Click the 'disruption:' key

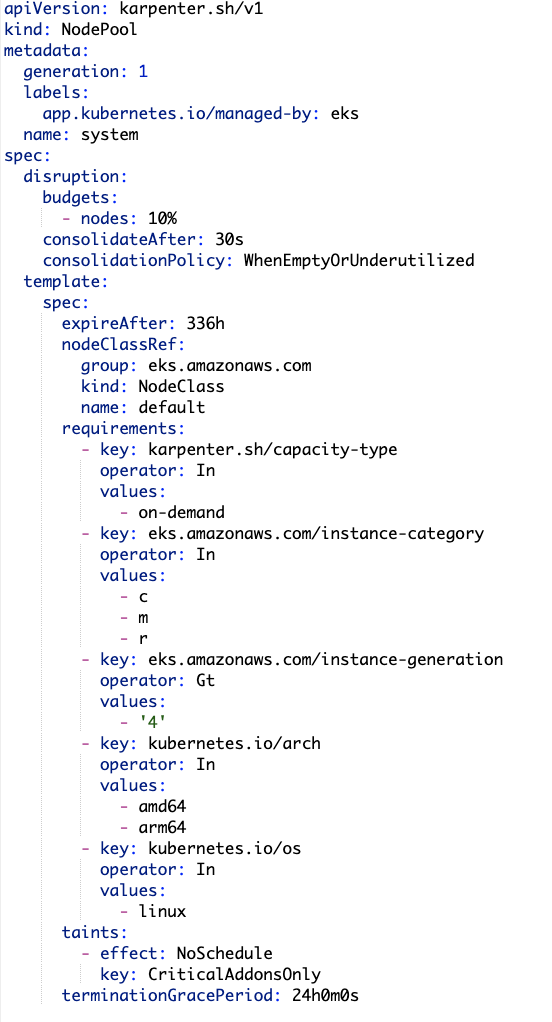(x=76, y=177)
